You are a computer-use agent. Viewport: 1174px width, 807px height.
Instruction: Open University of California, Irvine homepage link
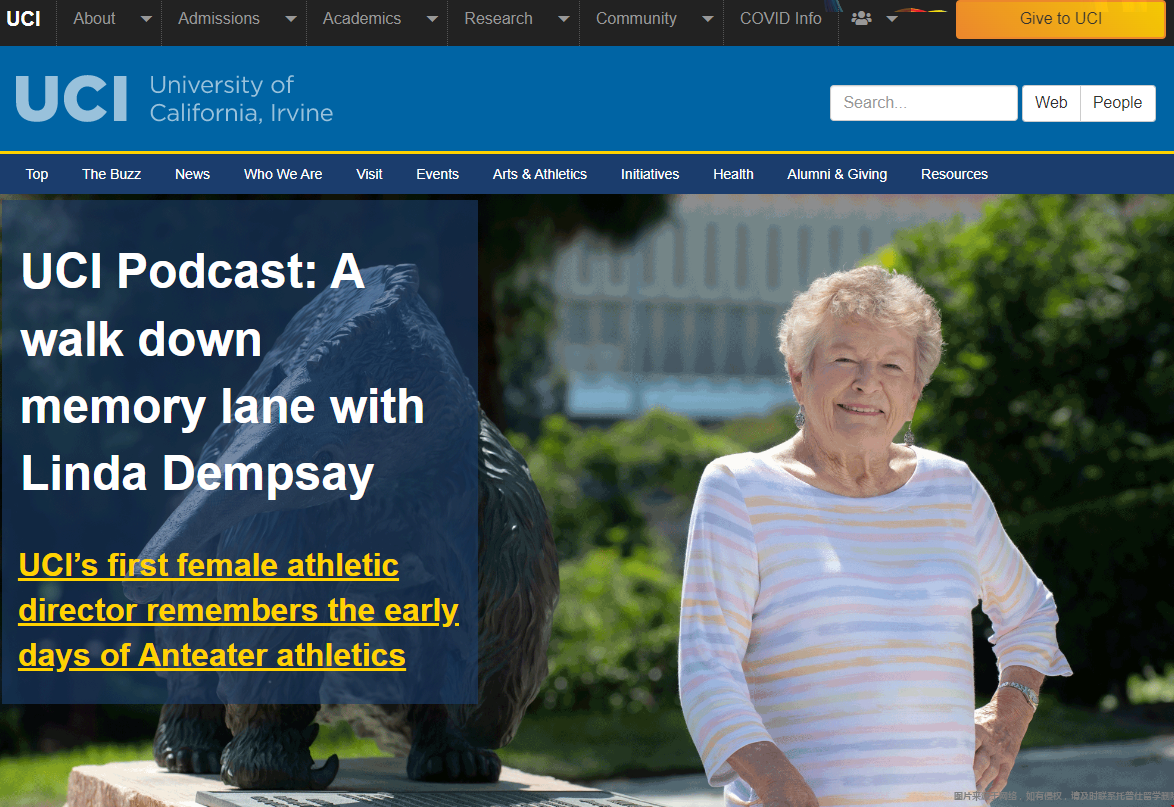tap(241, 98)
